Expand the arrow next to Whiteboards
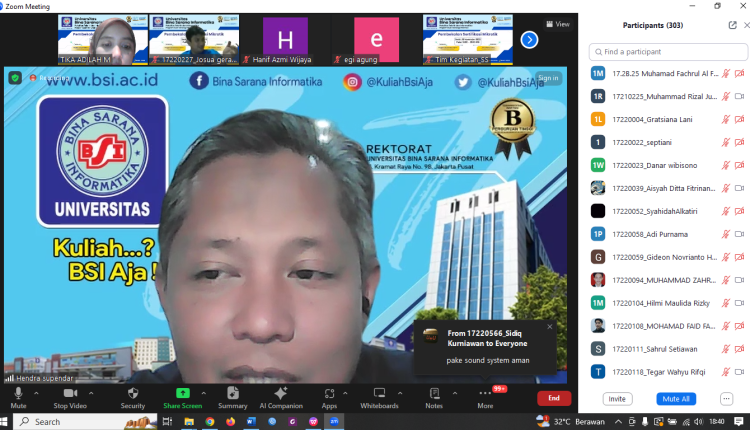The height and width of the screenshot is (430, 750). pyautogui.click(x=400, y=393)
